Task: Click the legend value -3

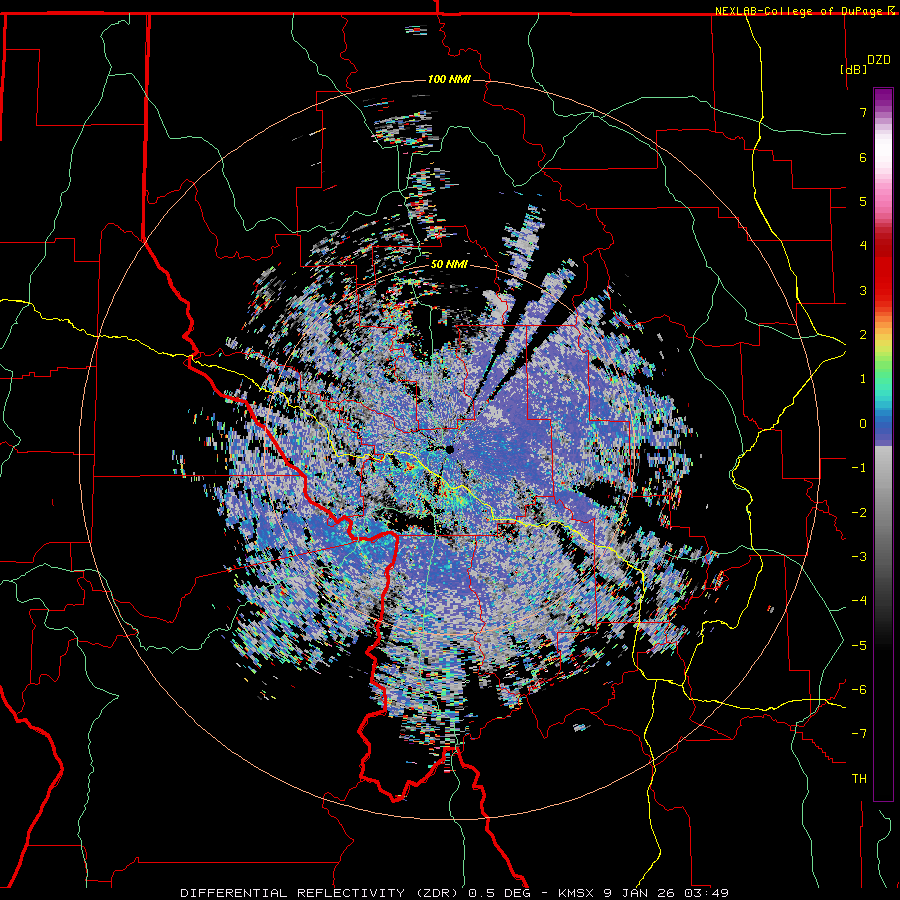Action: click(859, 557)
